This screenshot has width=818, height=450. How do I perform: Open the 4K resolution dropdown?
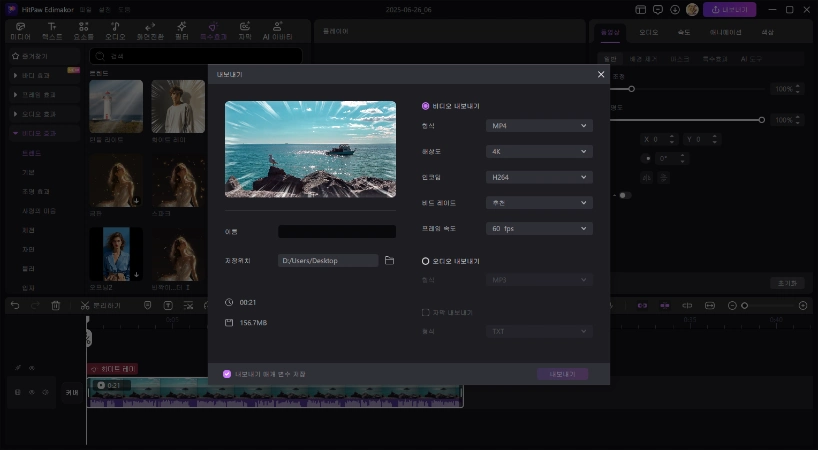[539, 151]
